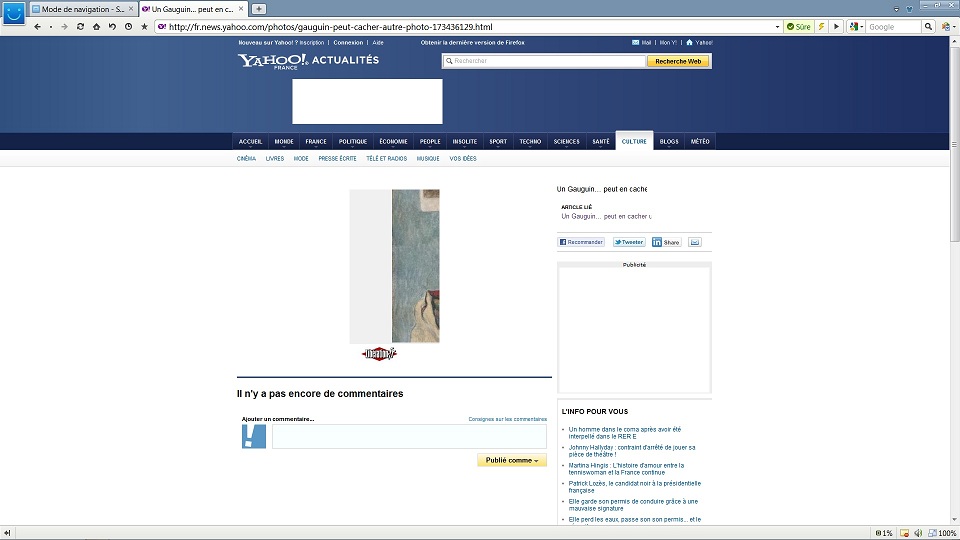Open Consignes sur les commentaires link
This screenshot has height=540, width=960.
[x=508, y=419]
